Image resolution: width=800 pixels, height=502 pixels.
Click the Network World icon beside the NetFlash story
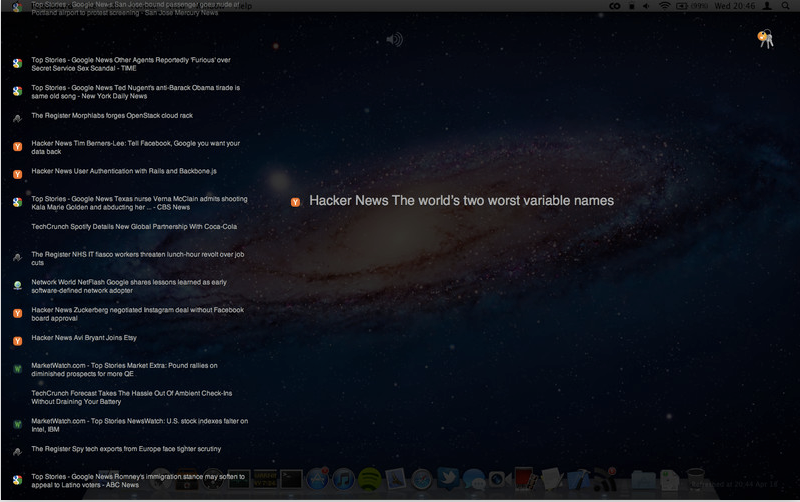point(17,286)
